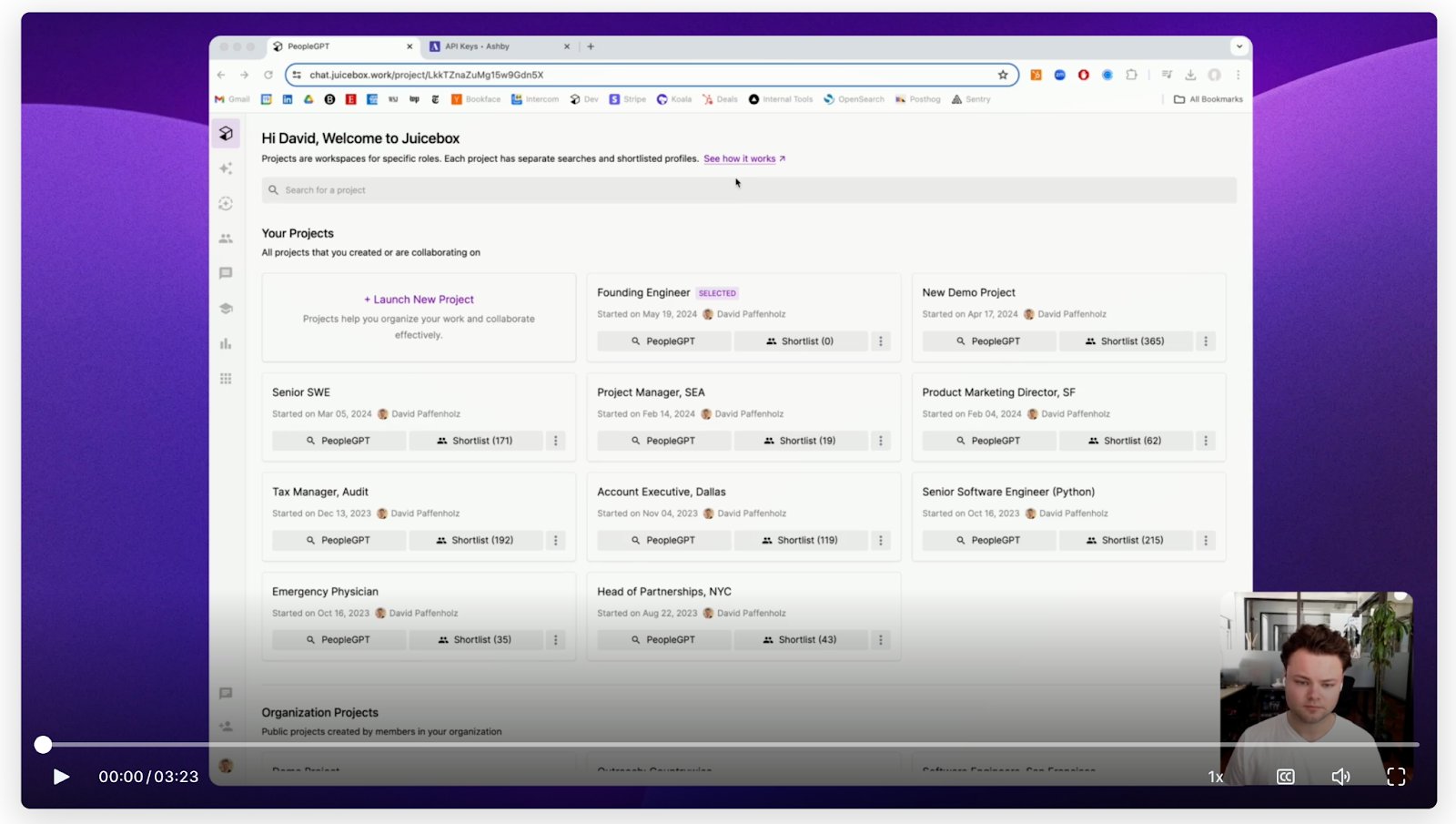Open Shortlist (62) for Product Marketing Director
The image size is (1456, 824).
pos(1125,441)
